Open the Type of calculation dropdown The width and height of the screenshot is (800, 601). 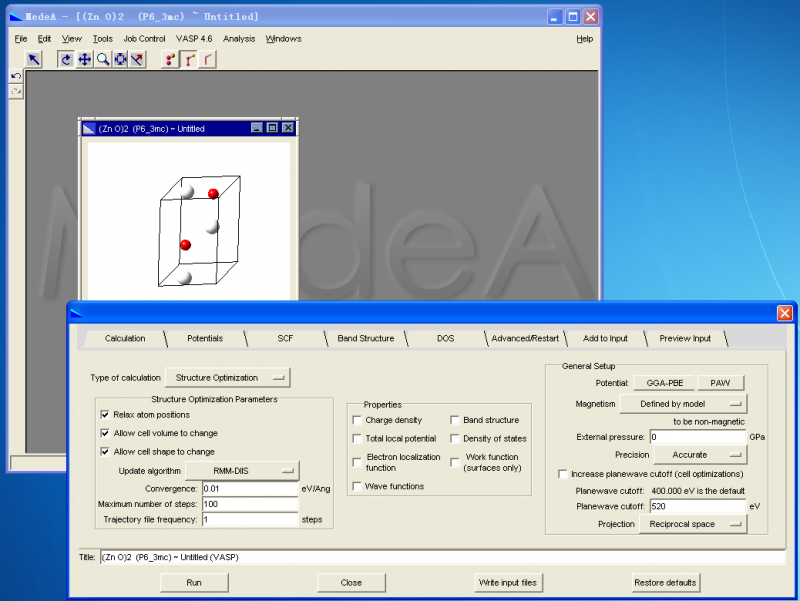pyautogui.click(x=227, y=378)
